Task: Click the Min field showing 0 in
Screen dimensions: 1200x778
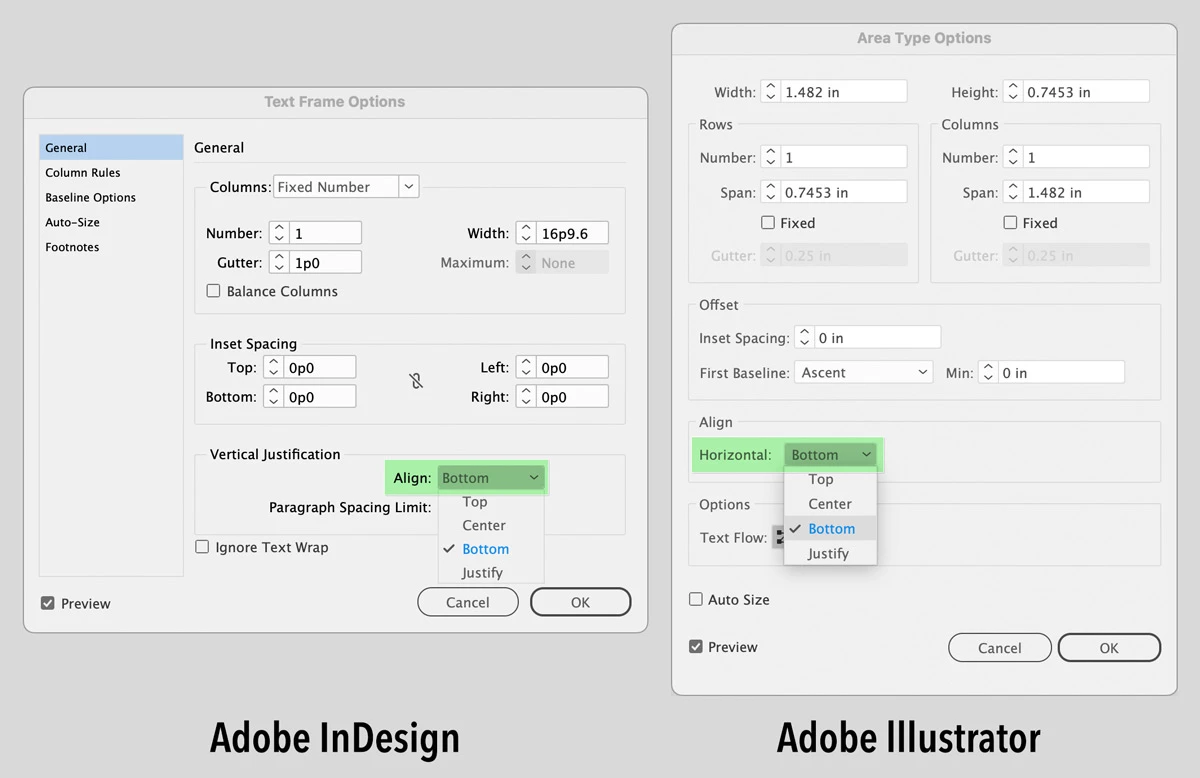Action: [x=1061, y=372]
